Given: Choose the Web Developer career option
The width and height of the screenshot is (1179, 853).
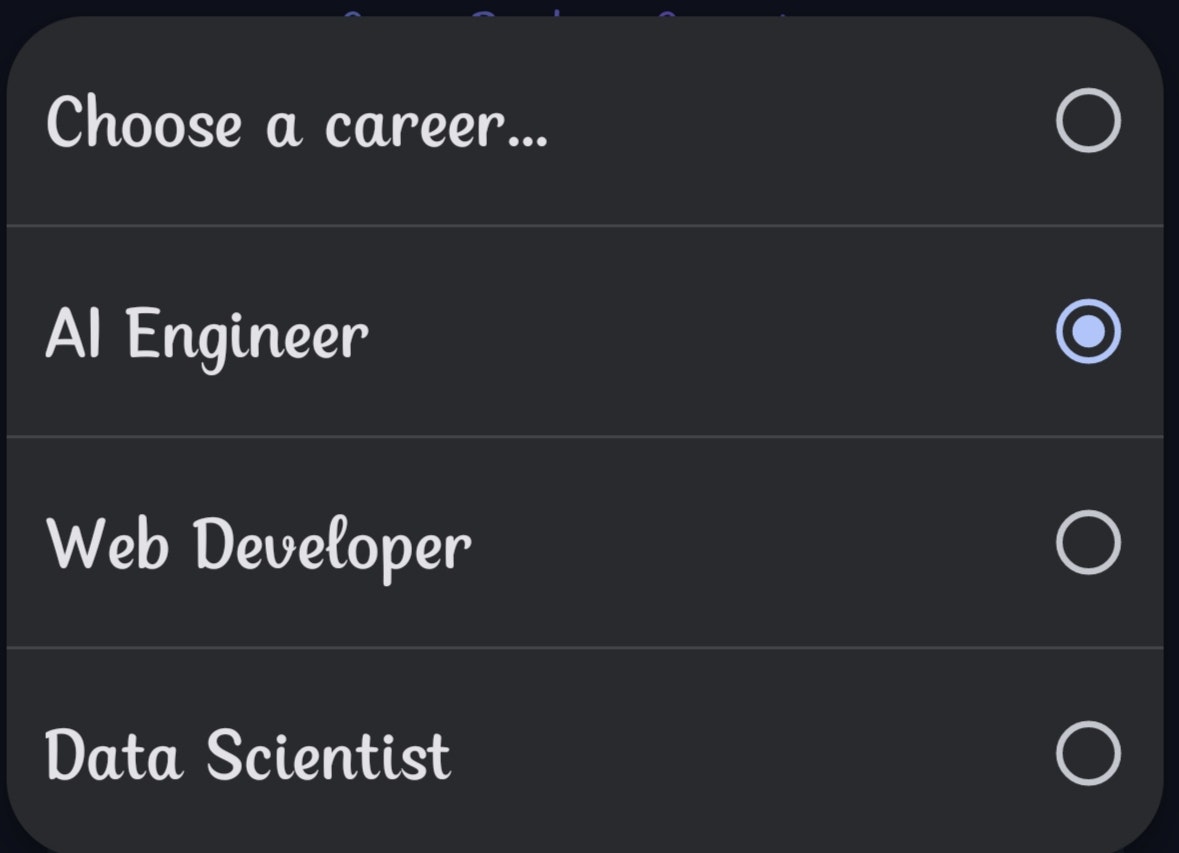Looking at the screenshot, I should 589,540.
